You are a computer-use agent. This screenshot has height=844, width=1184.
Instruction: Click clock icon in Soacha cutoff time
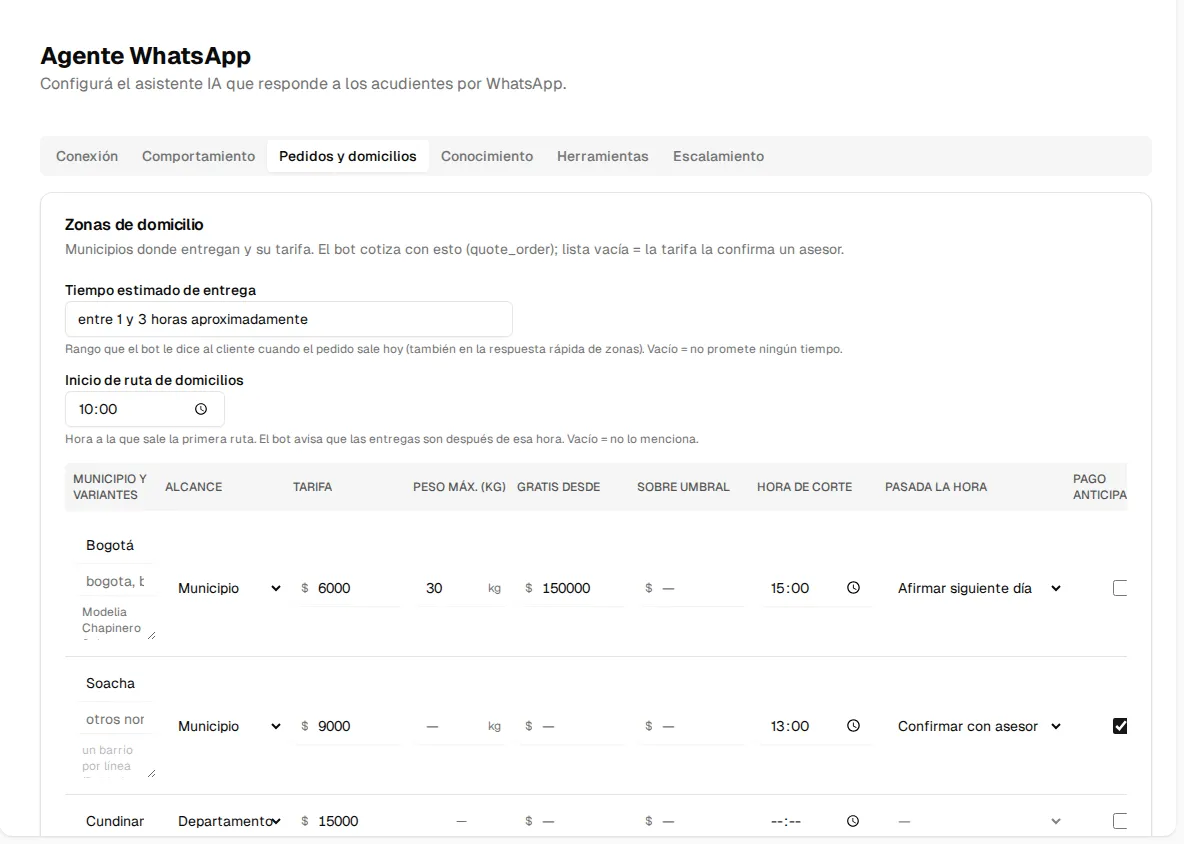[853, 726]
